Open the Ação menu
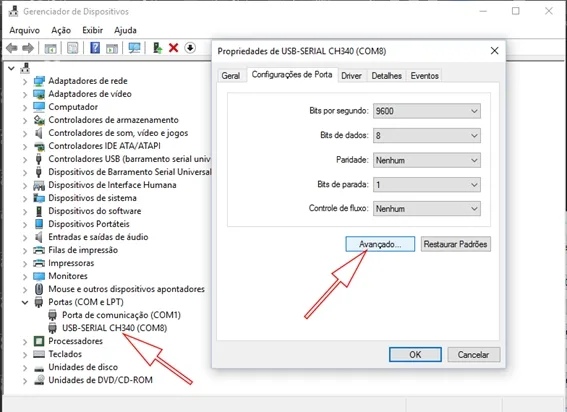This screenshot has height=412, width=567. (x=61, y=30)
